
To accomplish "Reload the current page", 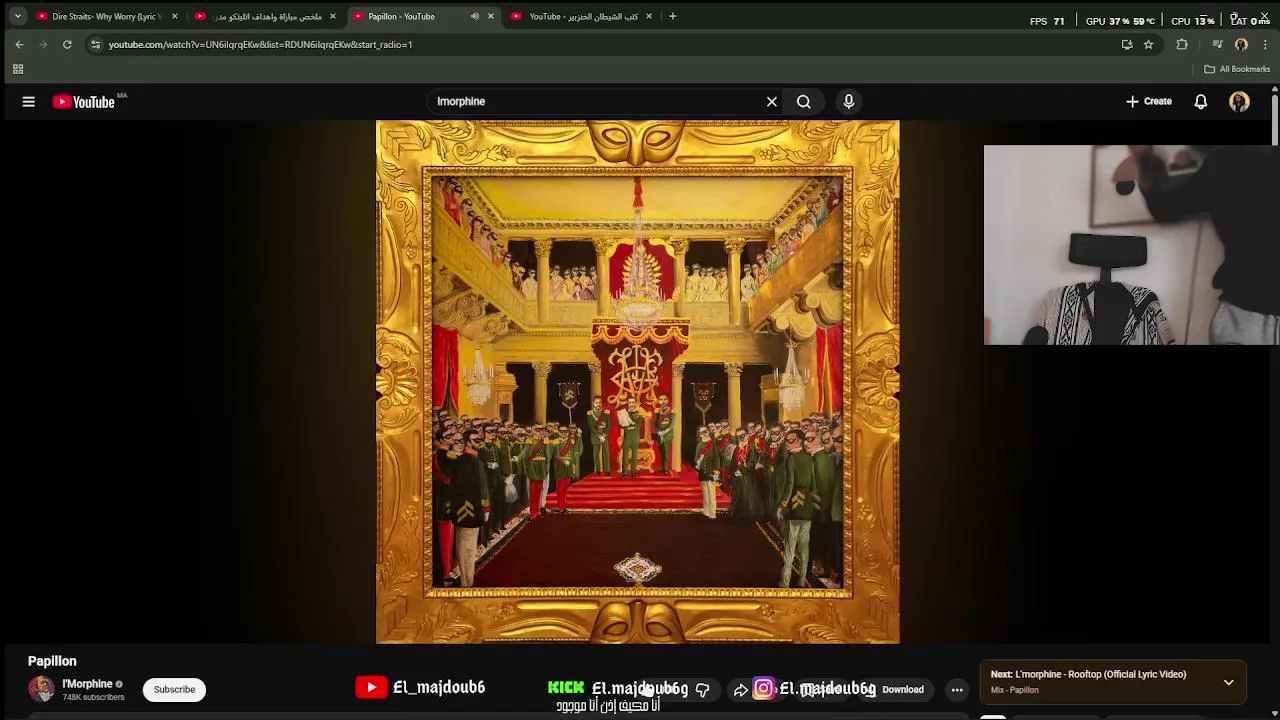I will [x=67, y=44].
